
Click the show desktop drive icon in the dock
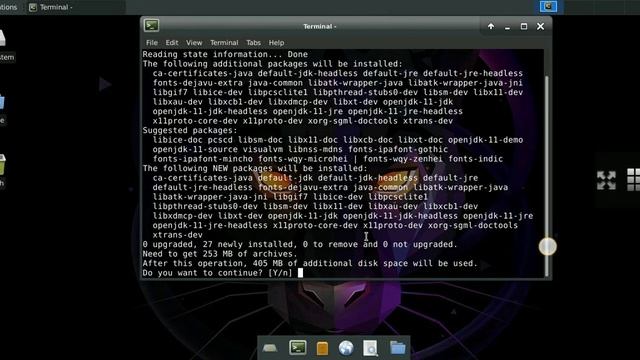click(x=270, y=348)
